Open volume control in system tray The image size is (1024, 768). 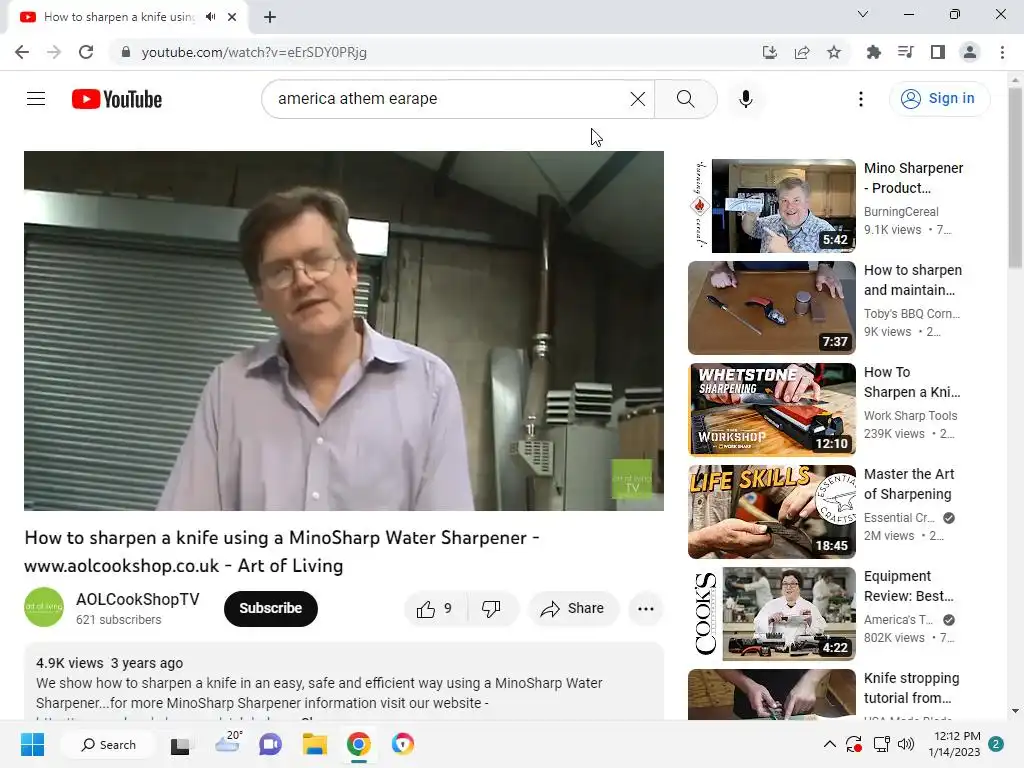[x=905, y=744]
